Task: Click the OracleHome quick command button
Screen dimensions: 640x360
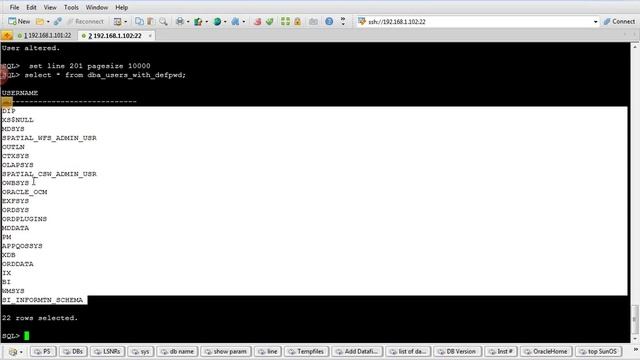Action: [546, 351]
